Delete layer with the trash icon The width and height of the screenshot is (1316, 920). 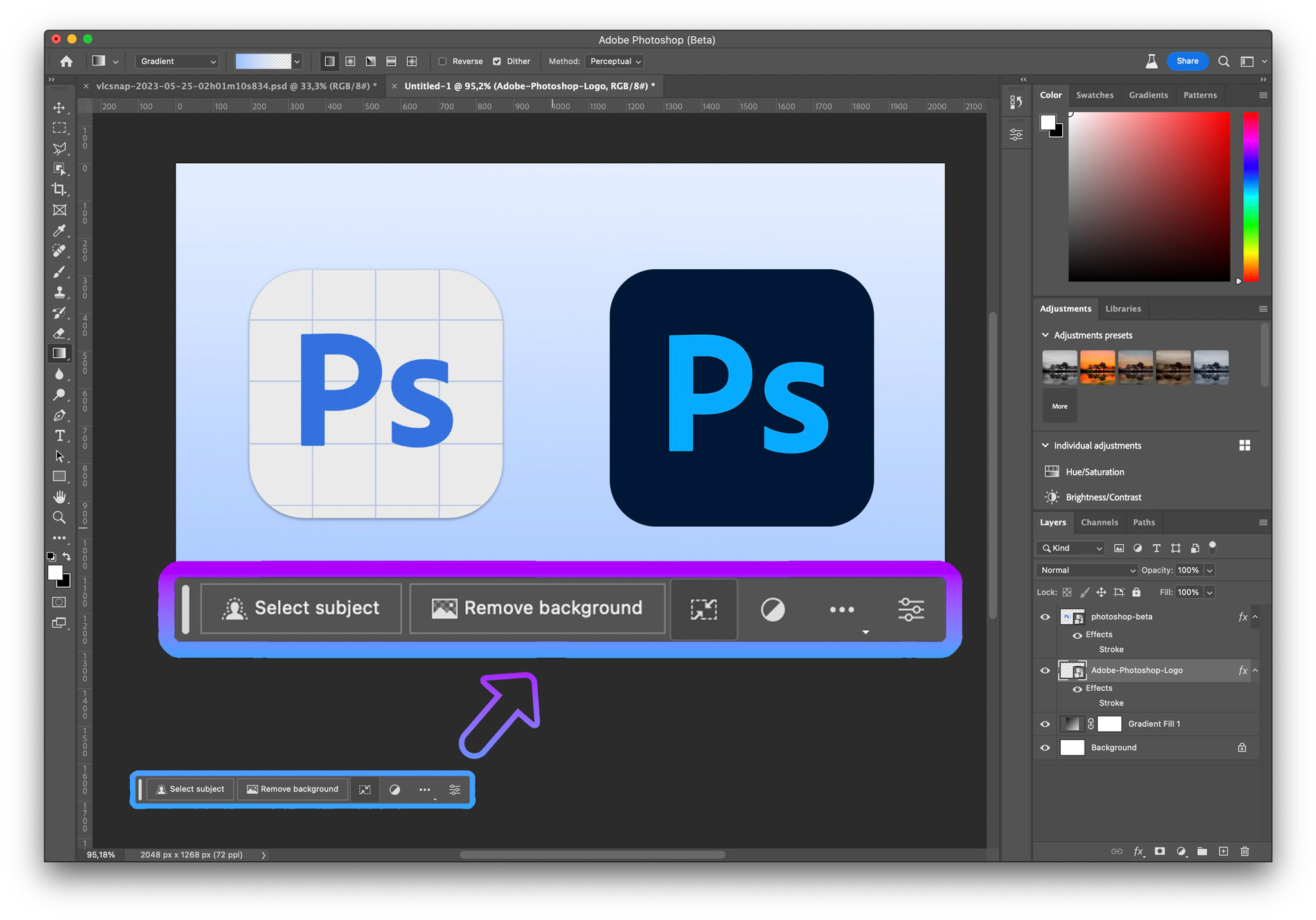point(1245,851)
